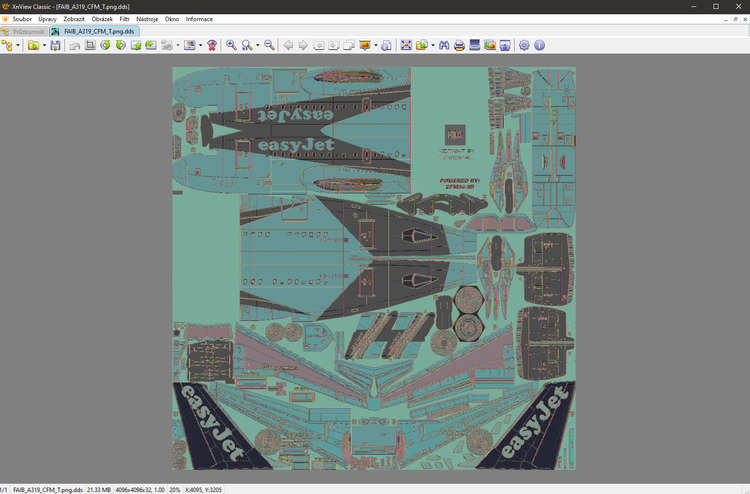Viewport: 750px width, 494px height.
Task: Open Options via the gear icon
Action: pyautogui.click(x=524, y=45)
